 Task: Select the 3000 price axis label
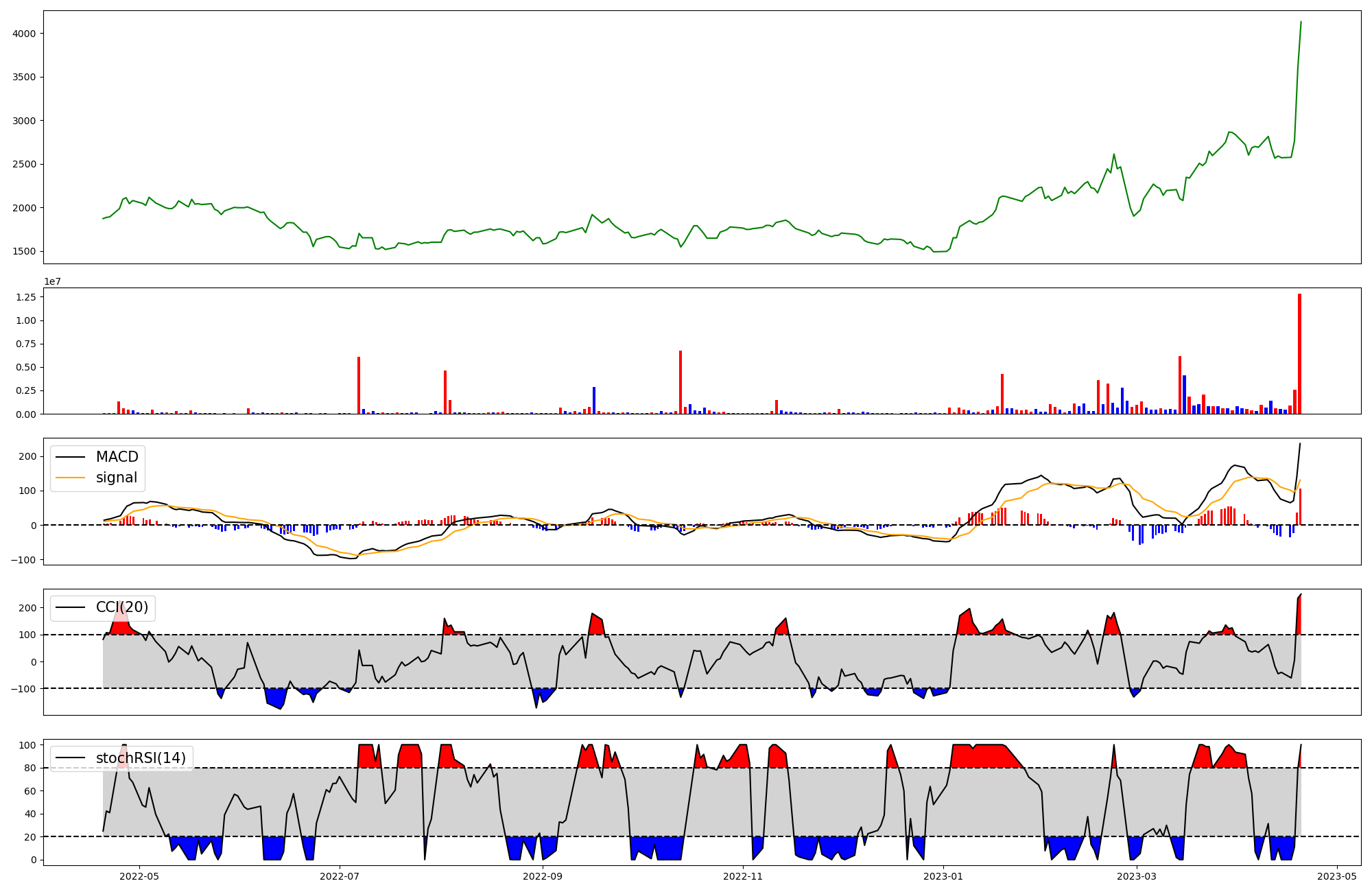click(25, 121)
